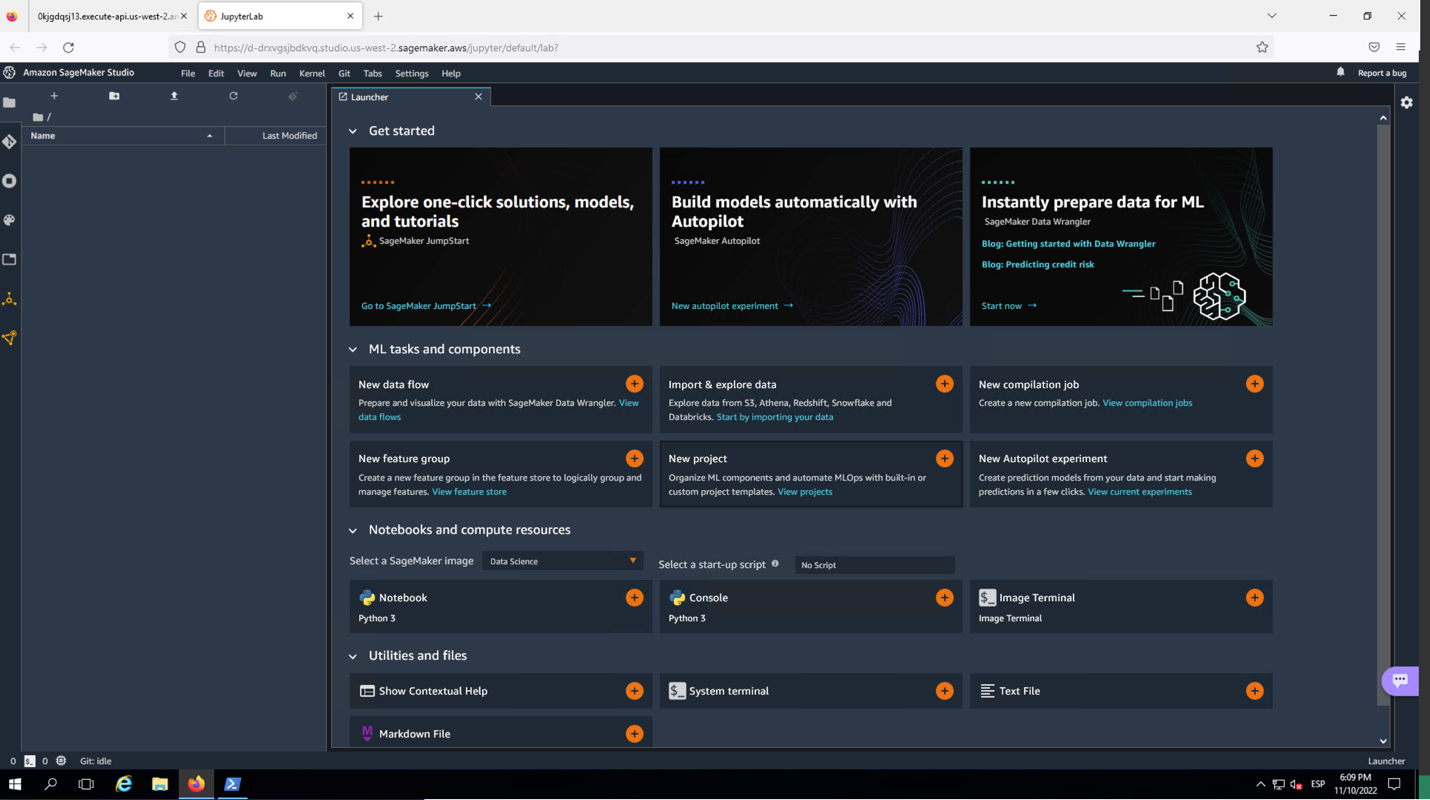Click the notifications bell icon
This screenshot has width=1430, height=800.
point(1341,72)
